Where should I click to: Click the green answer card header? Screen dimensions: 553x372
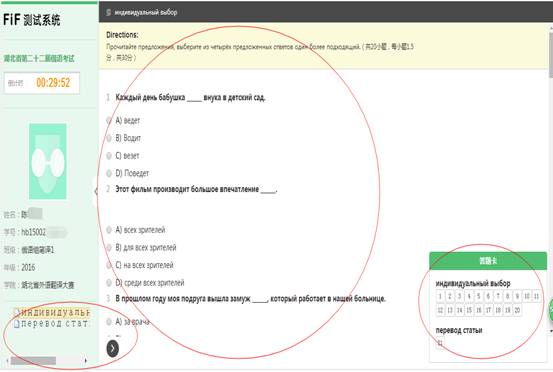488,261
